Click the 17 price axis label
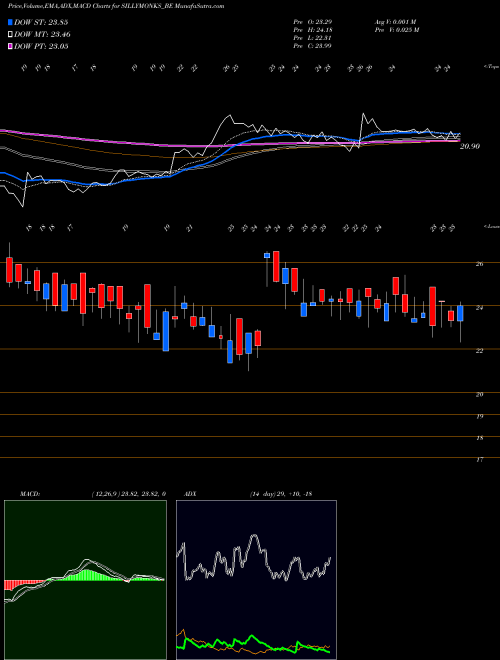 [x=480, y=460]
